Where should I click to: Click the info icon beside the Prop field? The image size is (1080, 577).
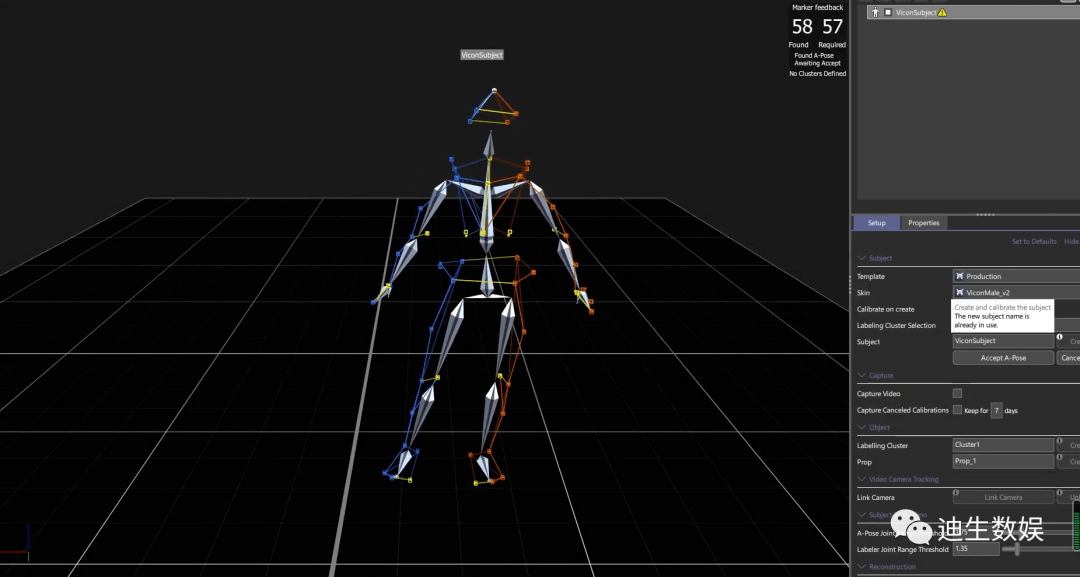pyautogui.click(x=1059, y=457)
